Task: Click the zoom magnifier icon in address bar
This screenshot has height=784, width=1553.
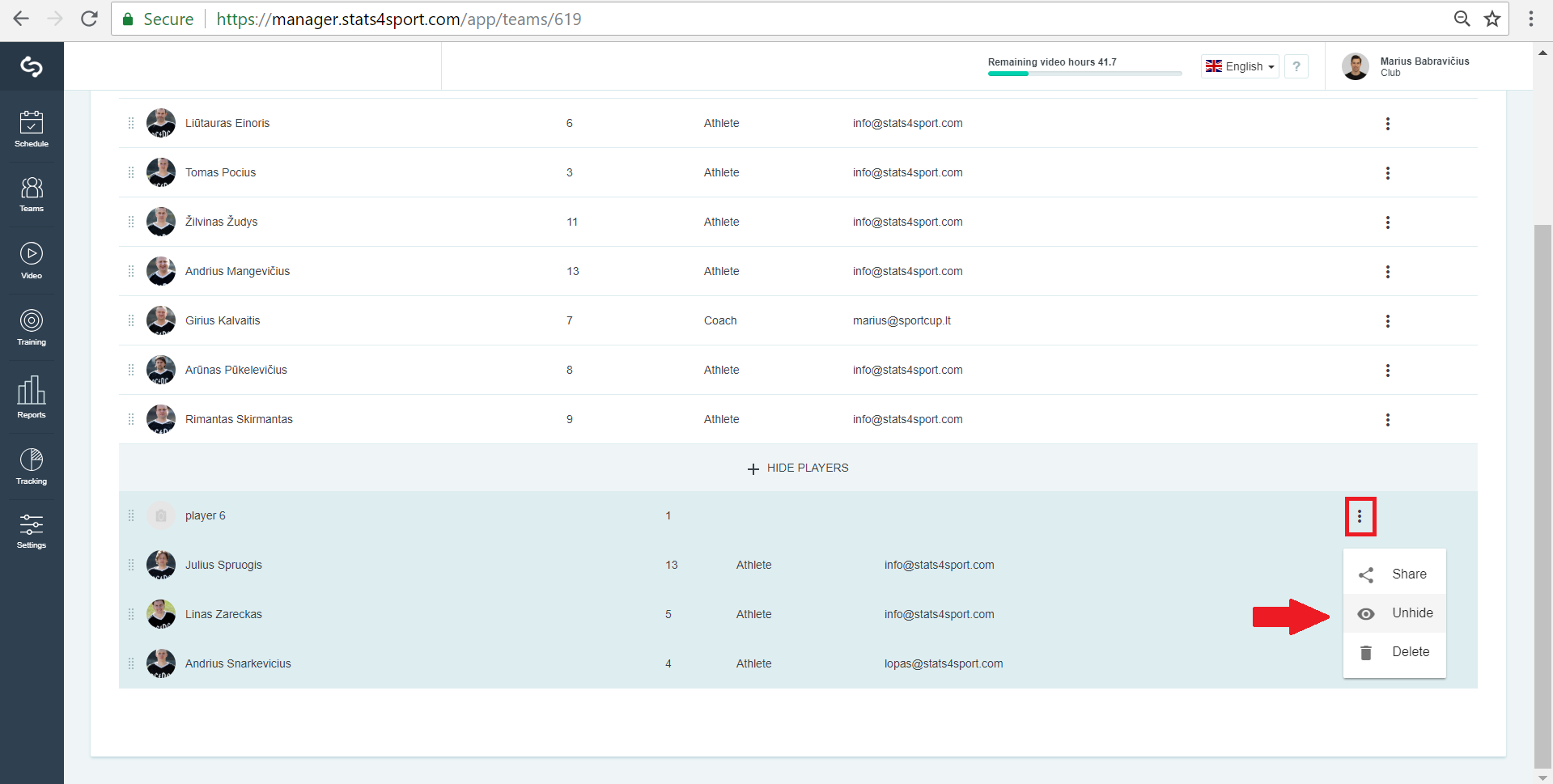Action: point(1462,19)
